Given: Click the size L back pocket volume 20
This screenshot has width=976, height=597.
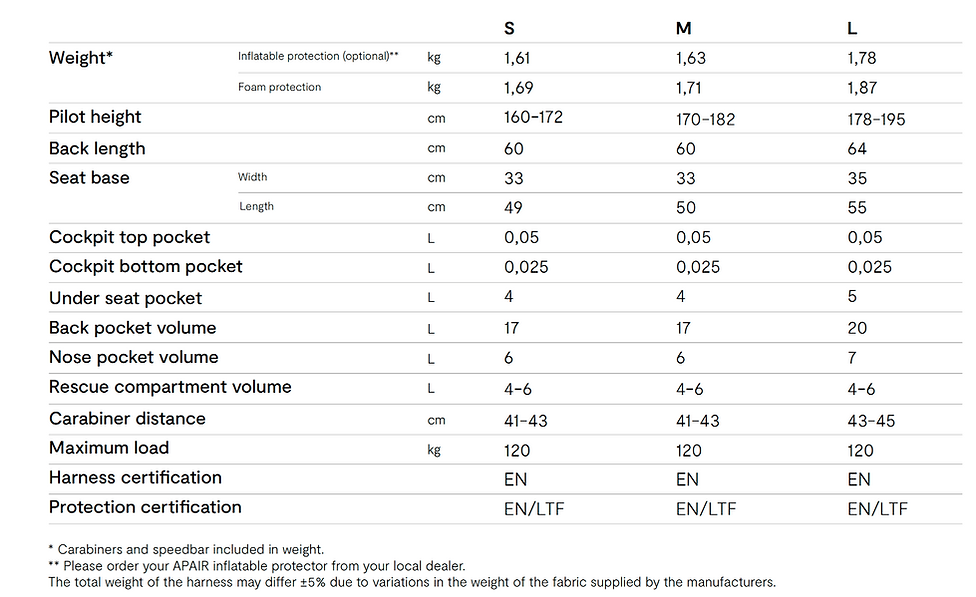Looking at the screenshot, I should [x=857, y=328].
